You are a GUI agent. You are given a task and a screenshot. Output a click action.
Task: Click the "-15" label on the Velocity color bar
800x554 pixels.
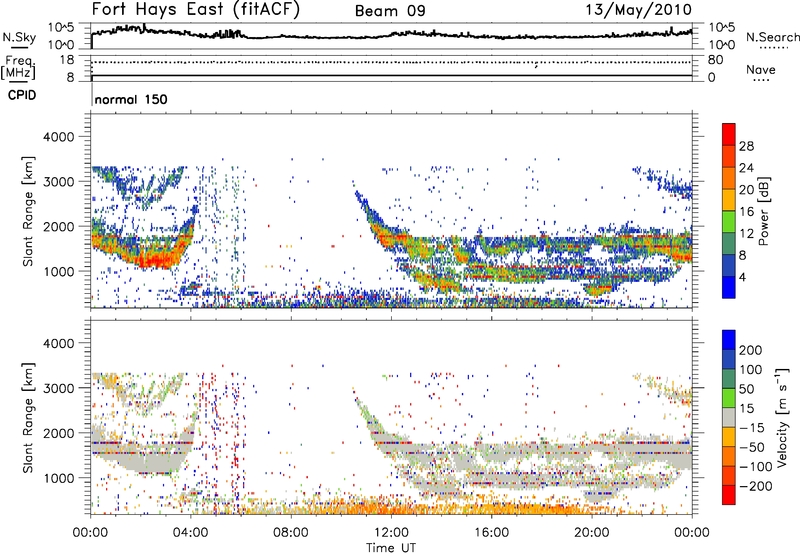pyautogui.click(x=751, y=427)
